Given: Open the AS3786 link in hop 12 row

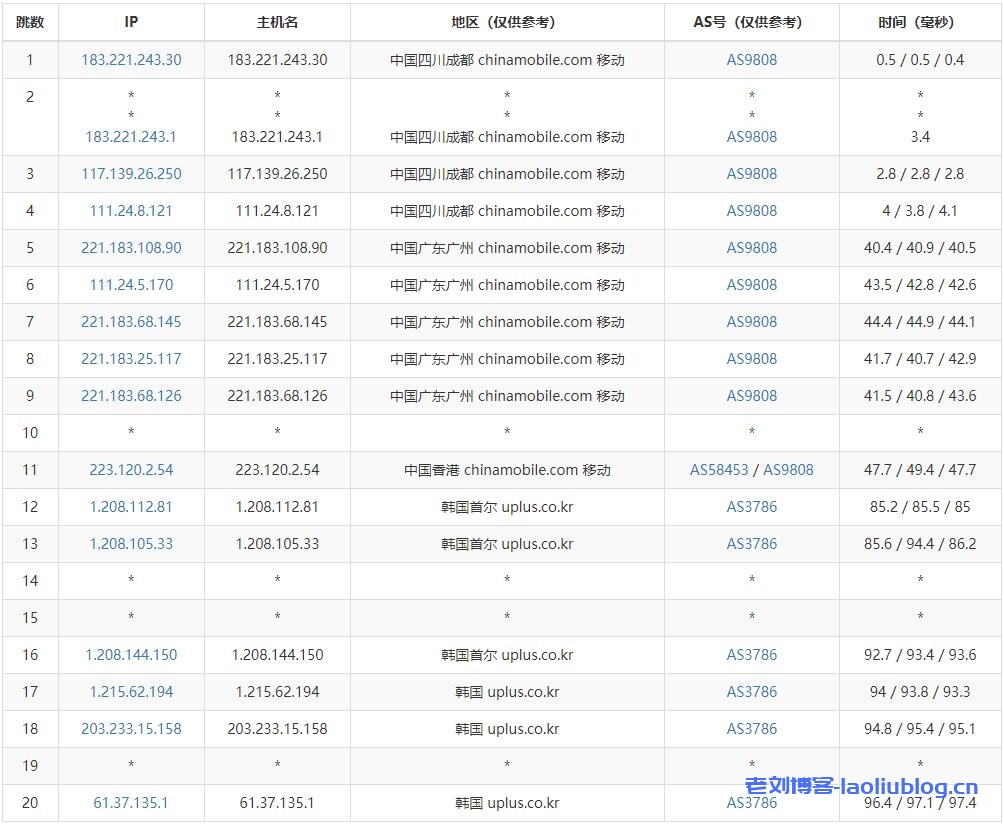Looking at the screenshot, I should pyautogui.click(x=751, y=507).
